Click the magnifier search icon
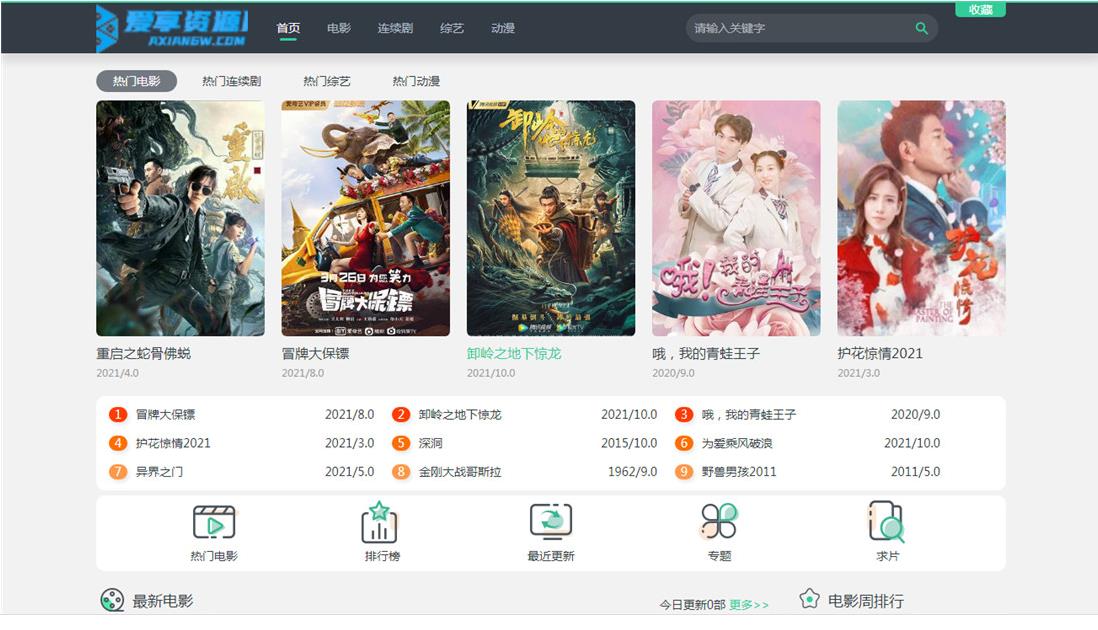This screenshot has height=630, width=1098. click(921, 28)
